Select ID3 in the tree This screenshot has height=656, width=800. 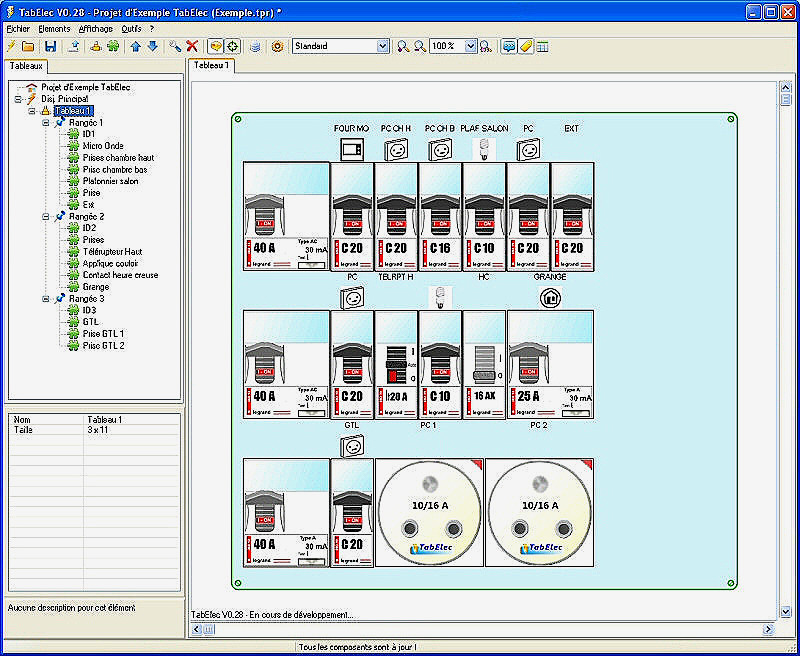(x=89, y=310)
